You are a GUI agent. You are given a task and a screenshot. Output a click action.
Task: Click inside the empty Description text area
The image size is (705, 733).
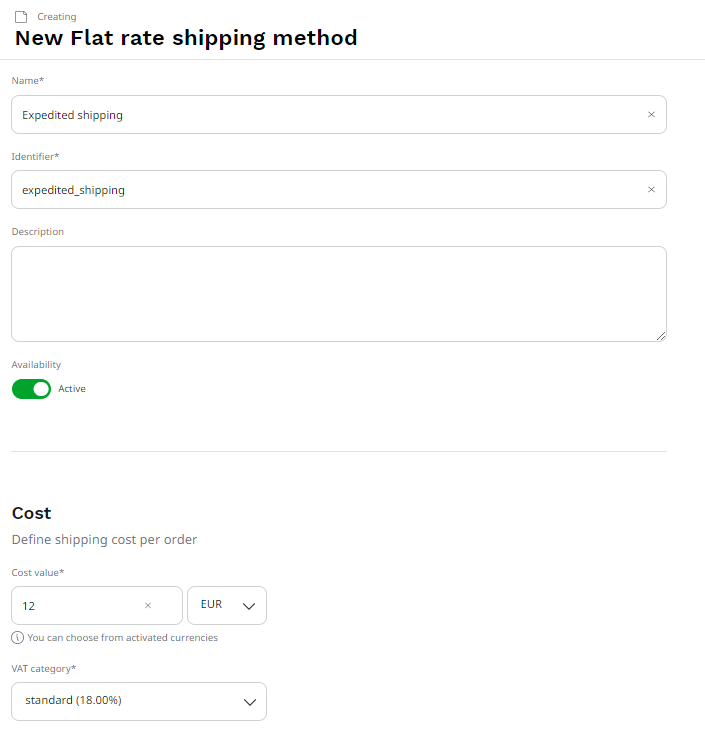338,294
